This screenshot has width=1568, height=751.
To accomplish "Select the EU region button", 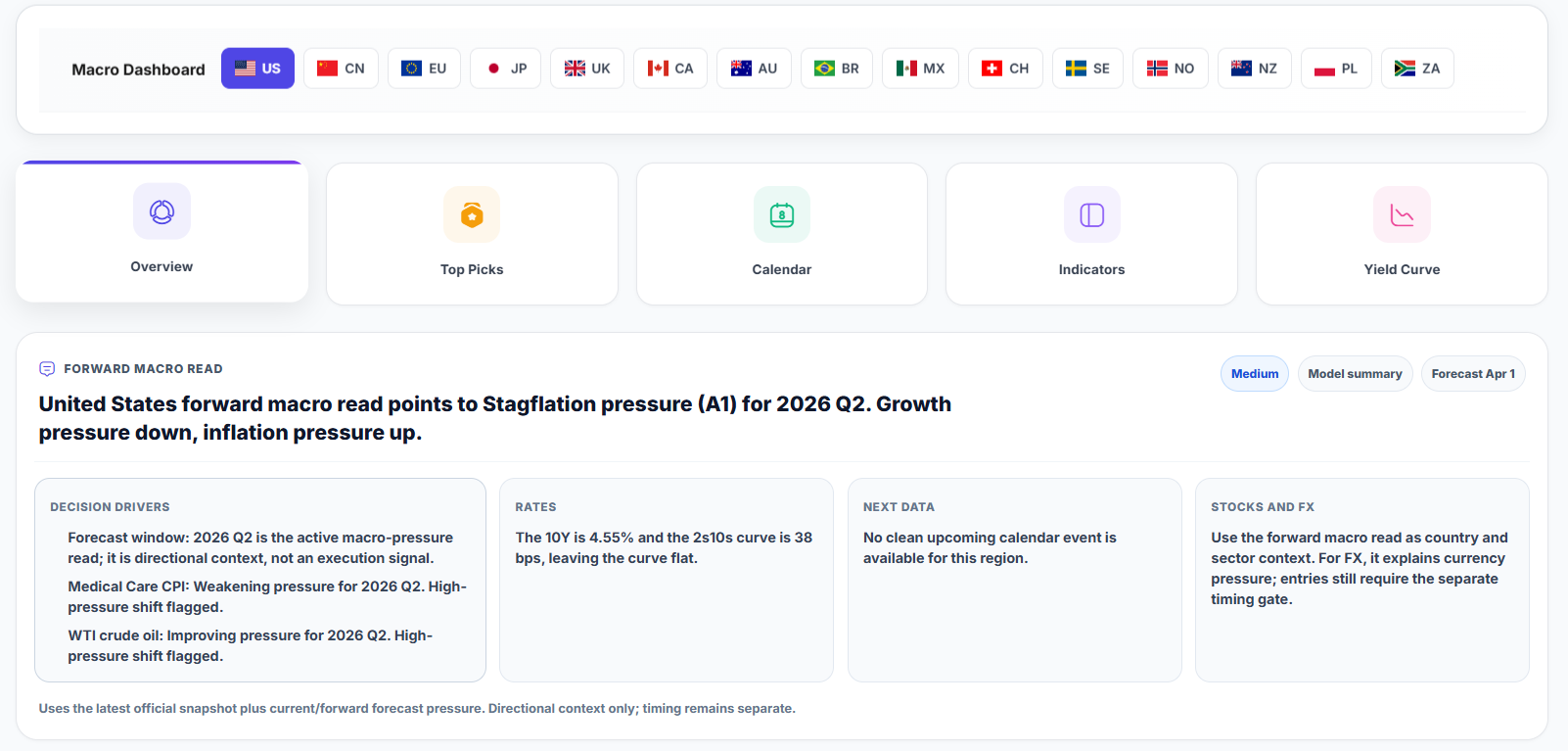I will pos(424,69).
